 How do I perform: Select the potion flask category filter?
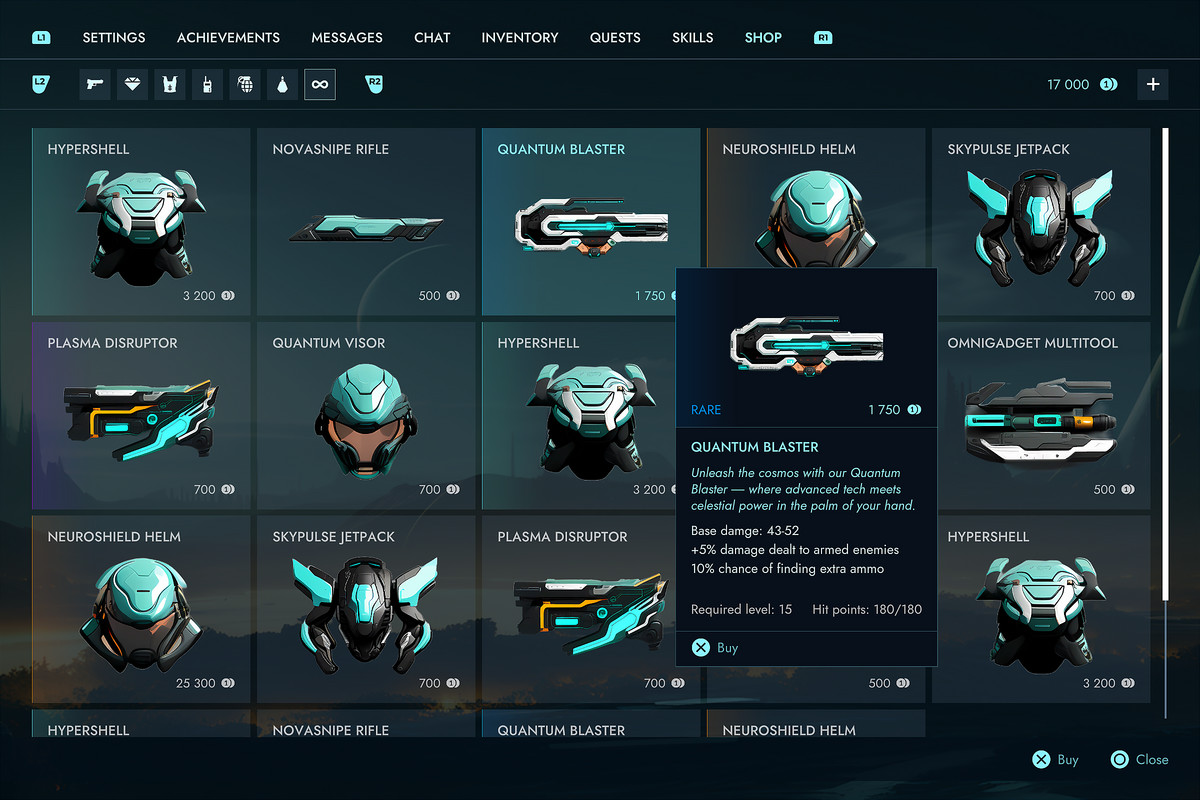point(282,84)
